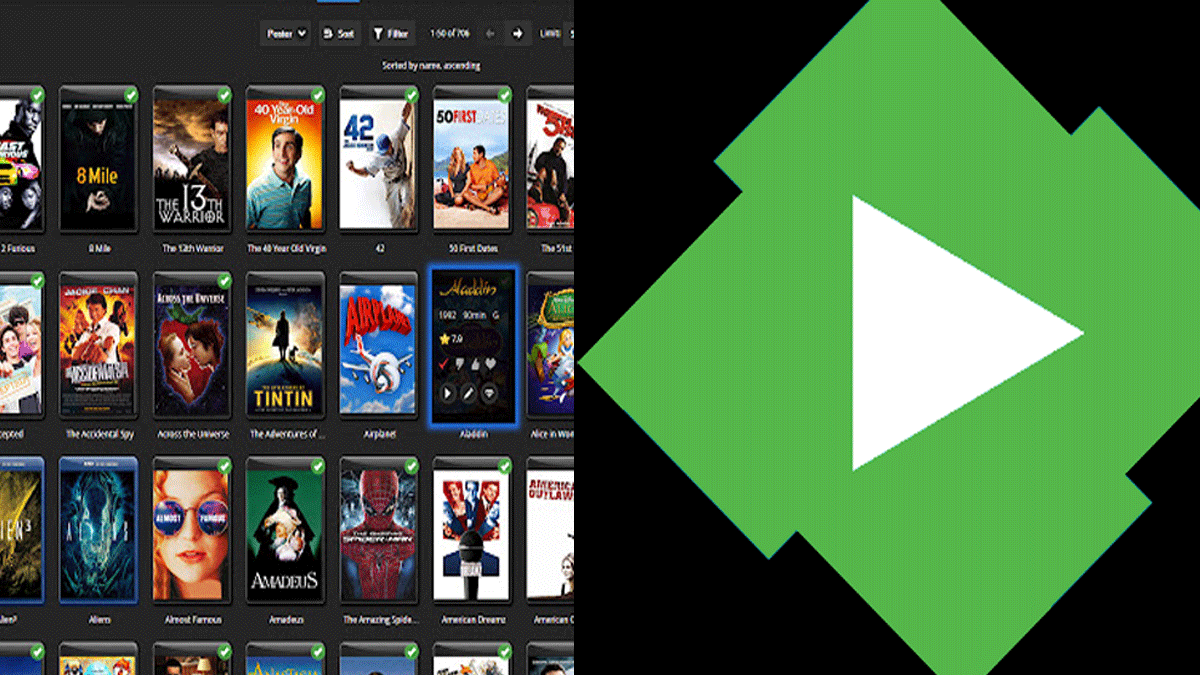Click the sync icon on Aladdin card
The height and width of the screenshot is (675, 1200).
[x=489, y=393]
